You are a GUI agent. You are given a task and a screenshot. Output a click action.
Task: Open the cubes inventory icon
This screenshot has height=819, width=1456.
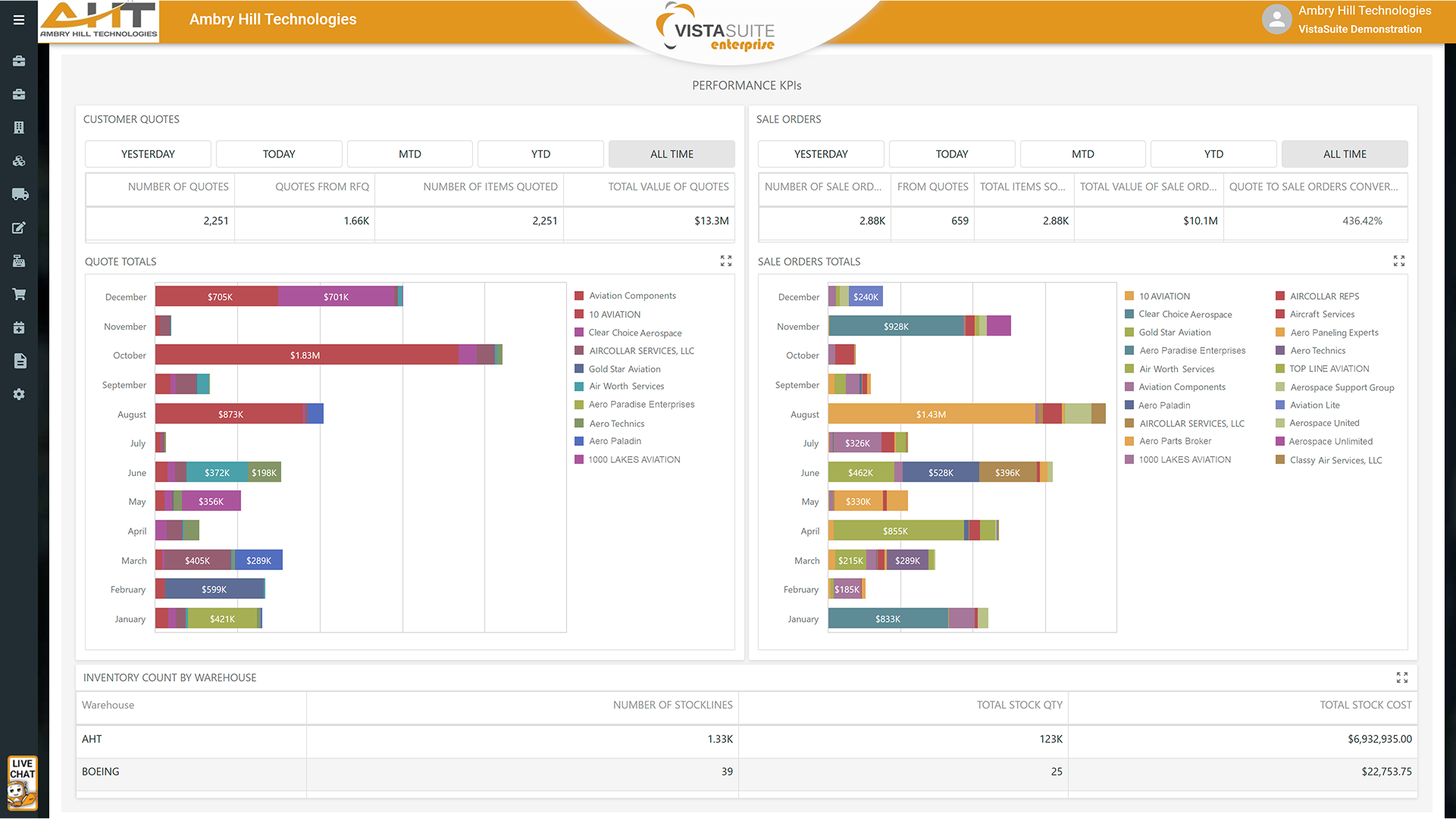19,161
